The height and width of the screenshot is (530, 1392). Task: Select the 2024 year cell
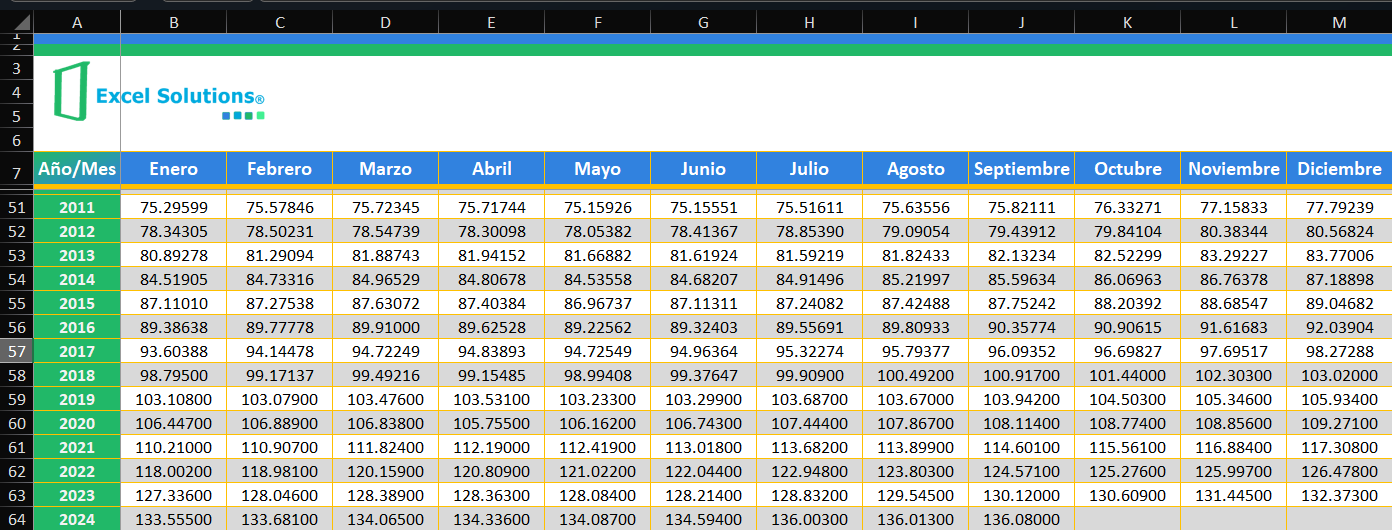tap(77, 519)
